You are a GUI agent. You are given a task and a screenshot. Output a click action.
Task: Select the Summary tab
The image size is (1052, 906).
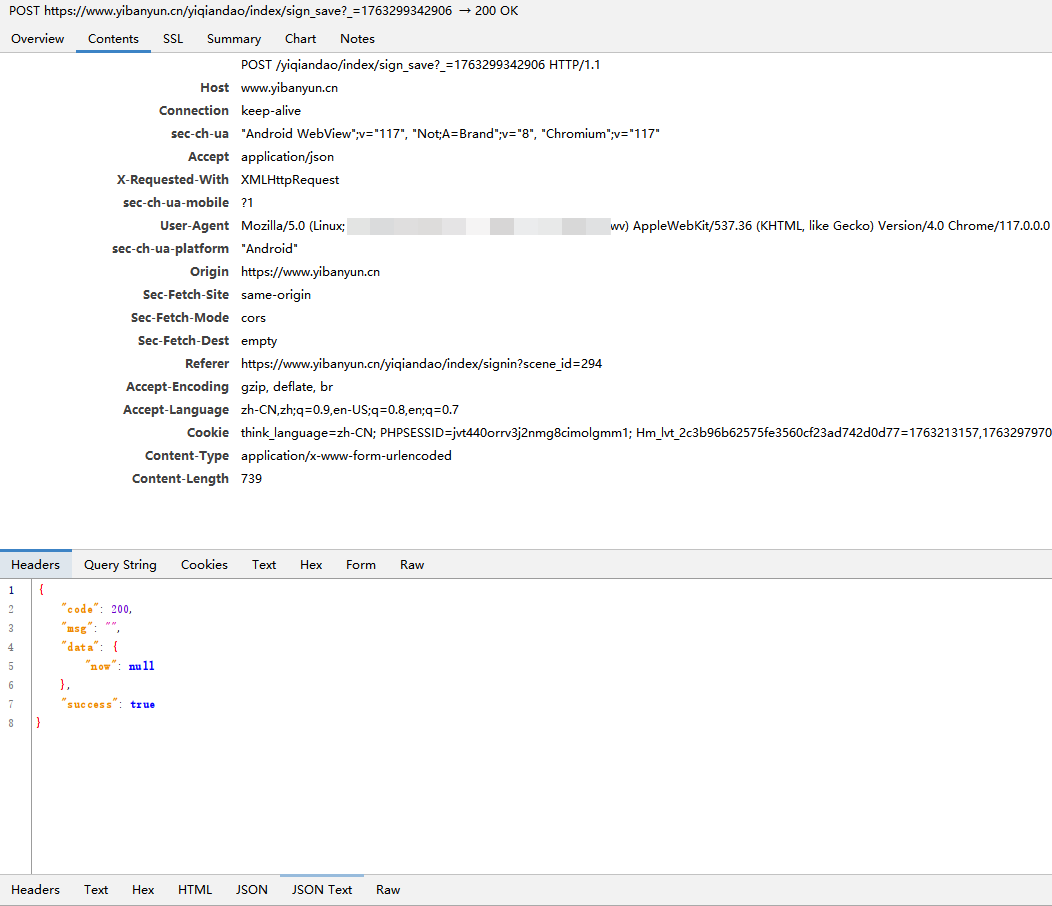(x=234, y=39)
